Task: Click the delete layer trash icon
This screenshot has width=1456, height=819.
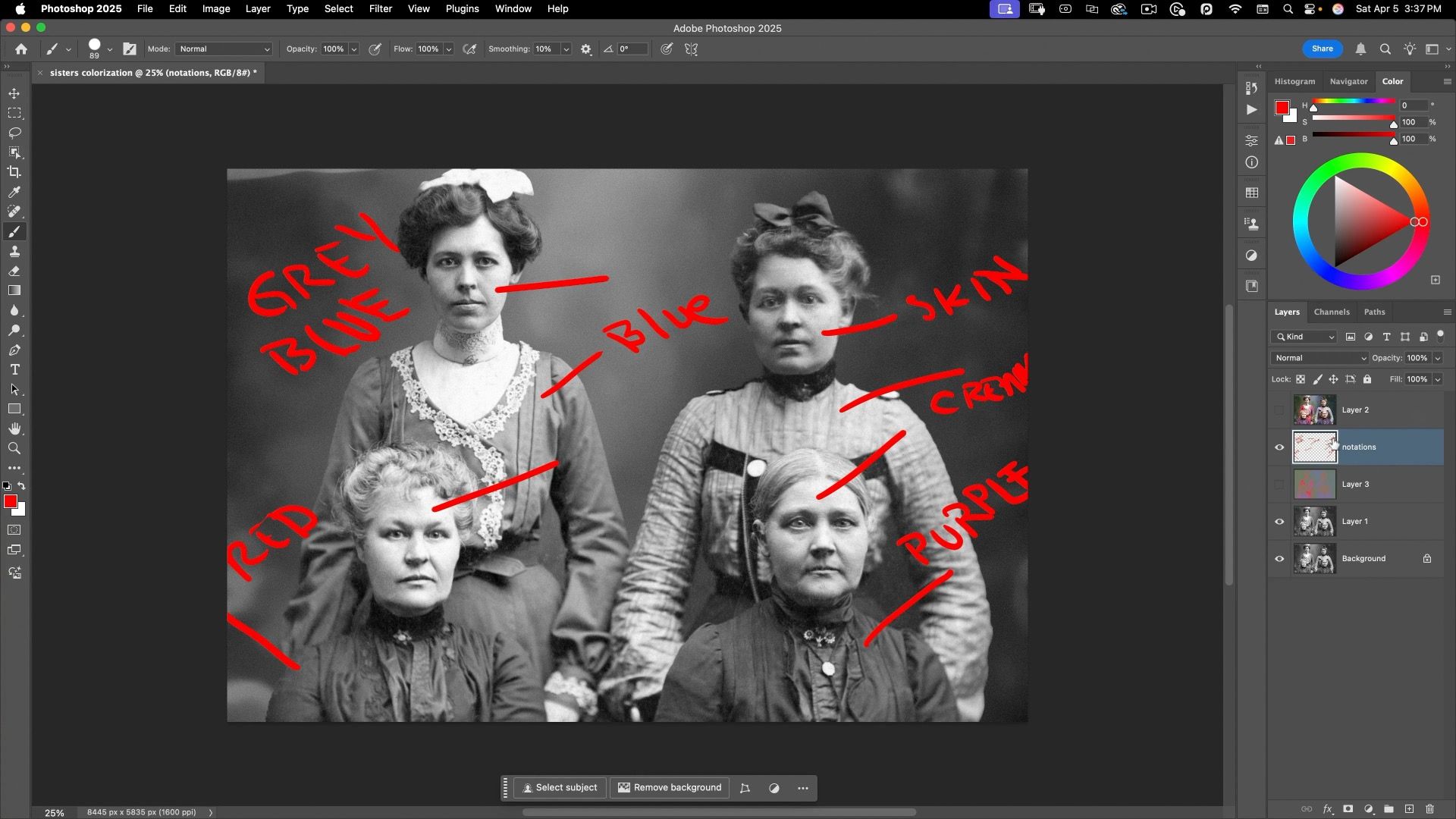Action: point(1430,809)
